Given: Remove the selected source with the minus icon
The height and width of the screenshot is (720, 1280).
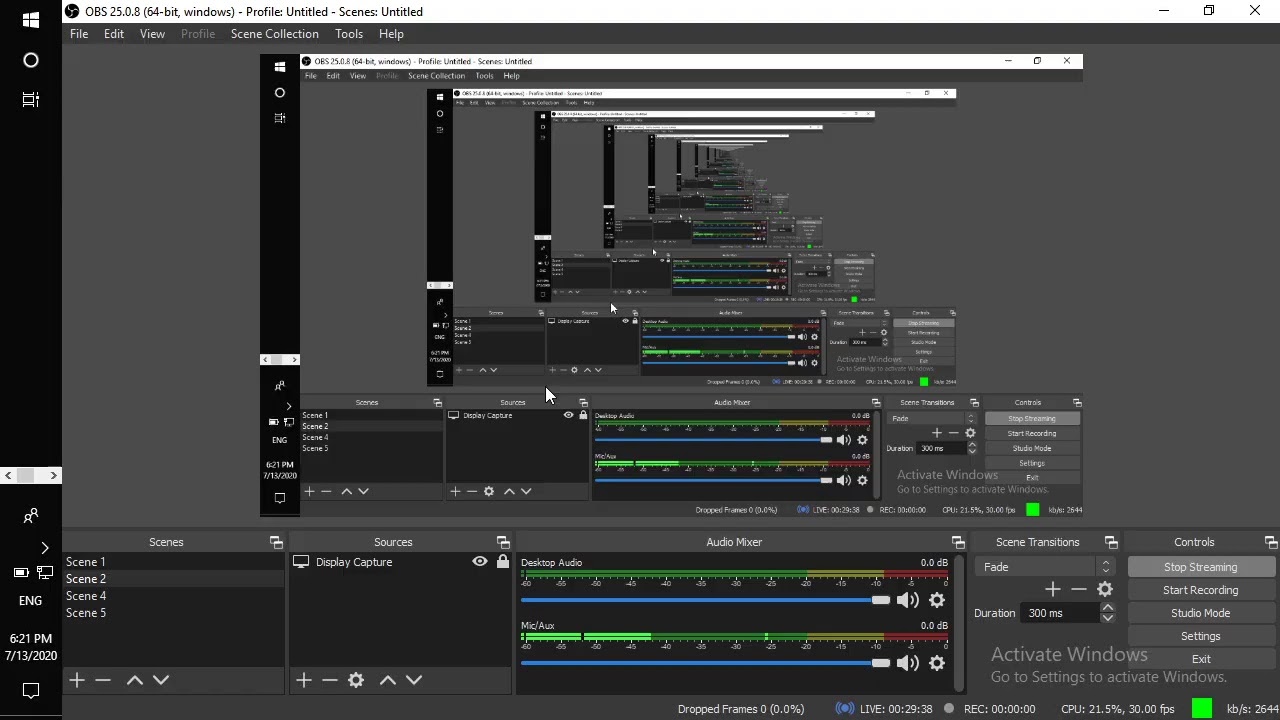Looking at the screenshot, I should (x=330, y=680).
